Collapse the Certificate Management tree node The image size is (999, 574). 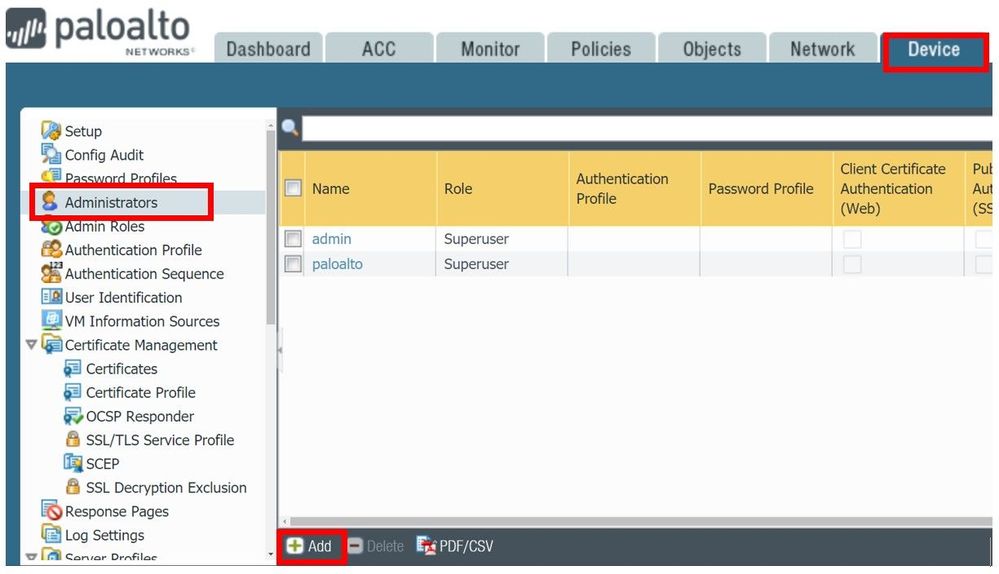31,345
